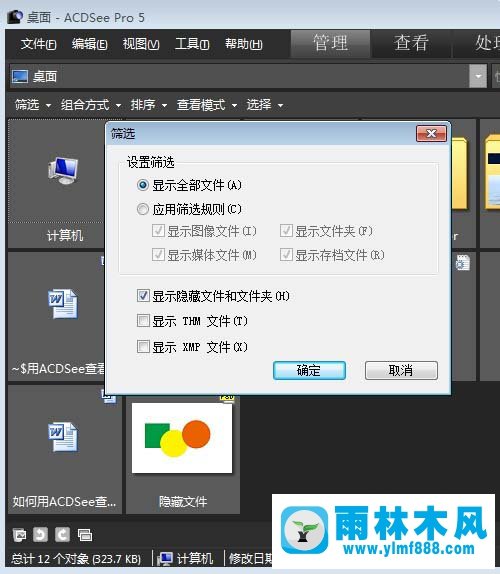Click the 确定 button

pyautogui.click(x=309, y=370)
